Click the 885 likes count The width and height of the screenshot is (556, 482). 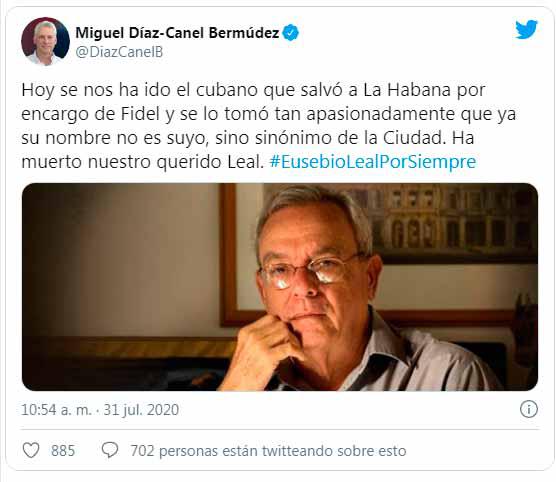click(63, 451)
